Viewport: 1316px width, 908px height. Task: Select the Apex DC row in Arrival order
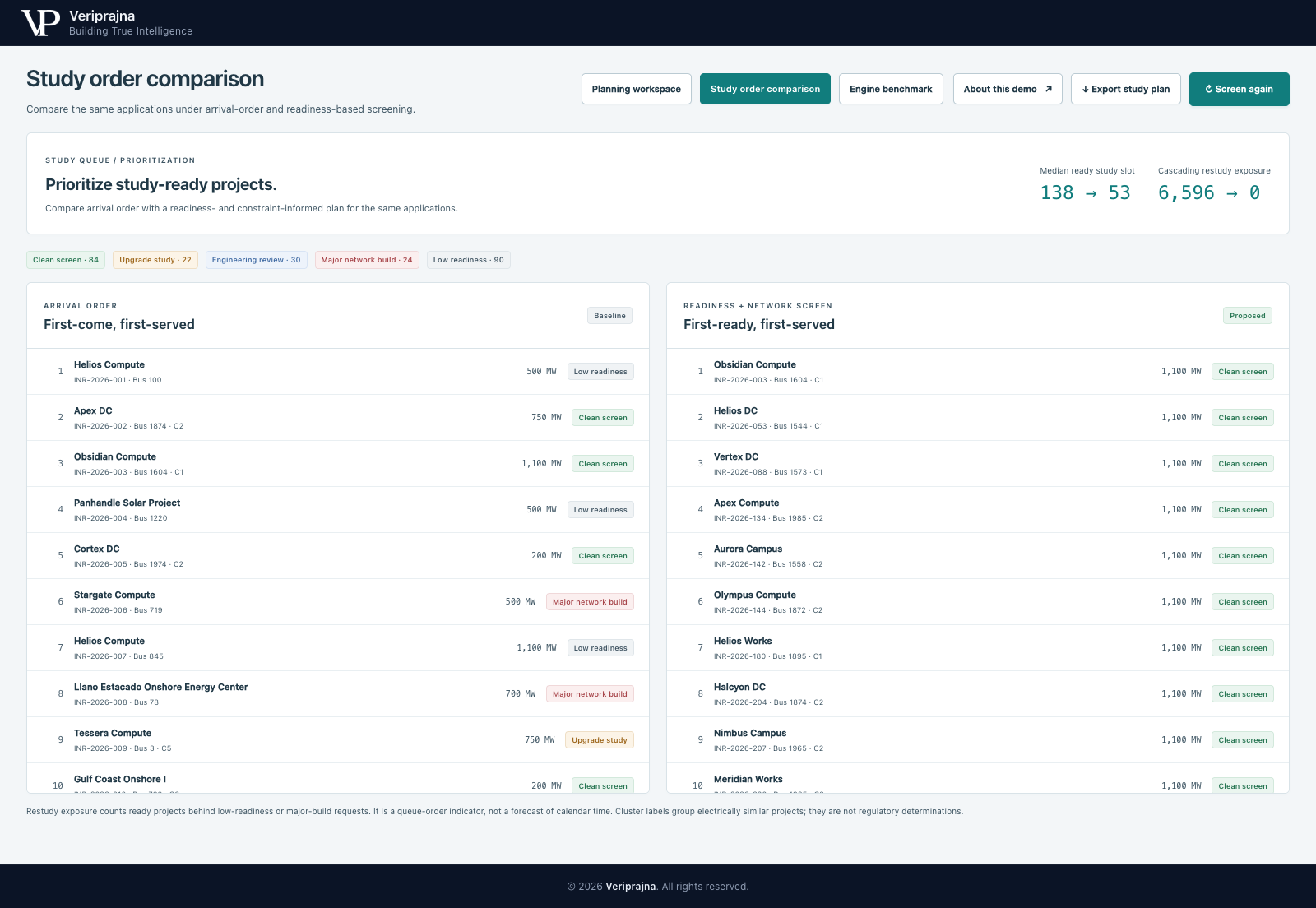tap(338, 418)
